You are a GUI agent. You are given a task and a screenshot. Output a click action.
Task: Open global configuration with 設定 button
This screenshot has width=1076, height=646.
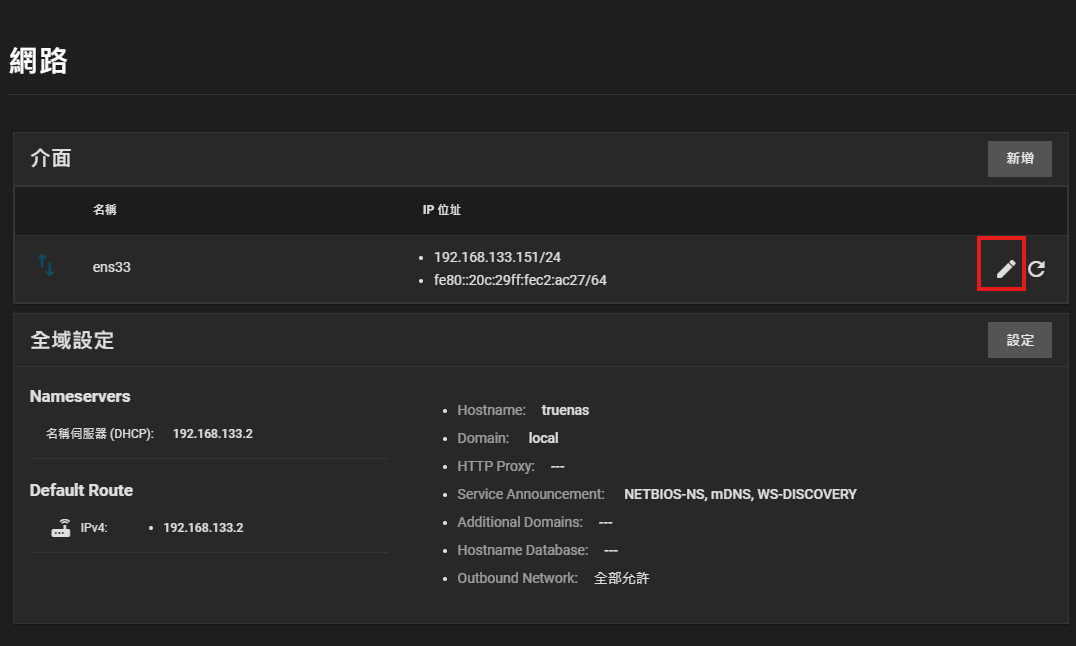(x=1019, y=340)
